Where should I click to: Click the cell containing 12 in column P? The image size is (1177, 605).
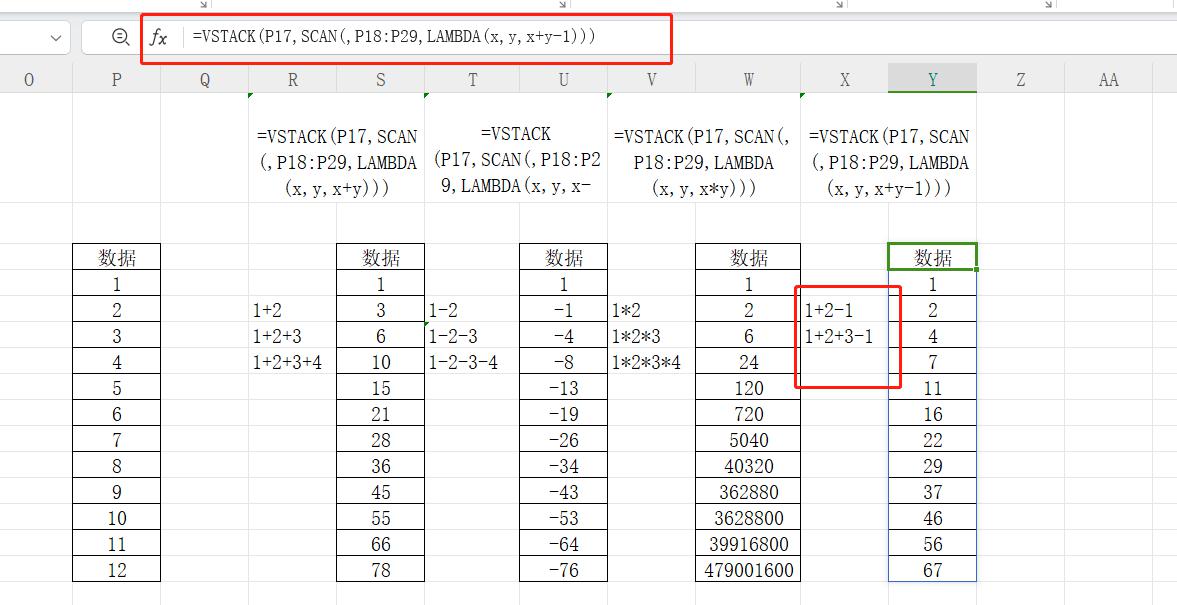tap(116, 570)
